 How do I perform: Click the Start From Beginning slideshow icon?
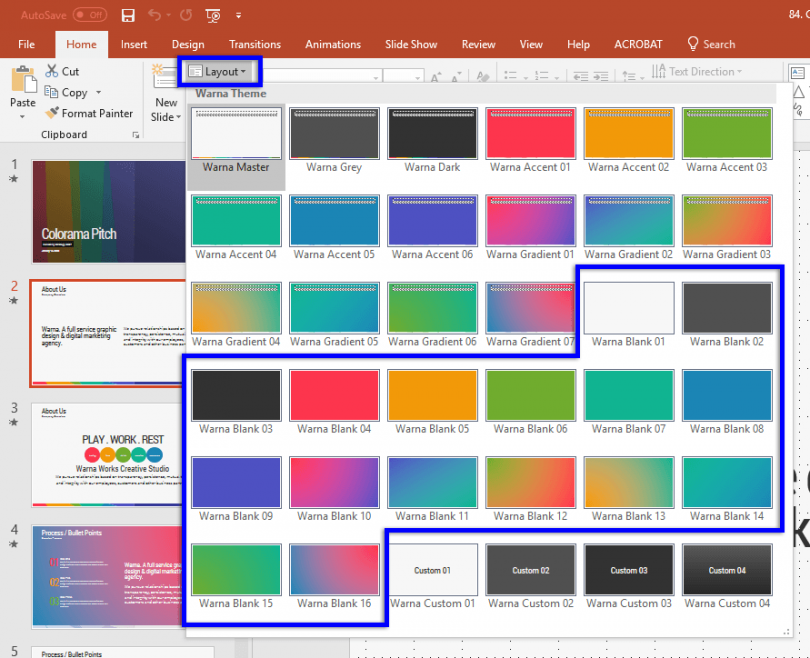(212, 15)
